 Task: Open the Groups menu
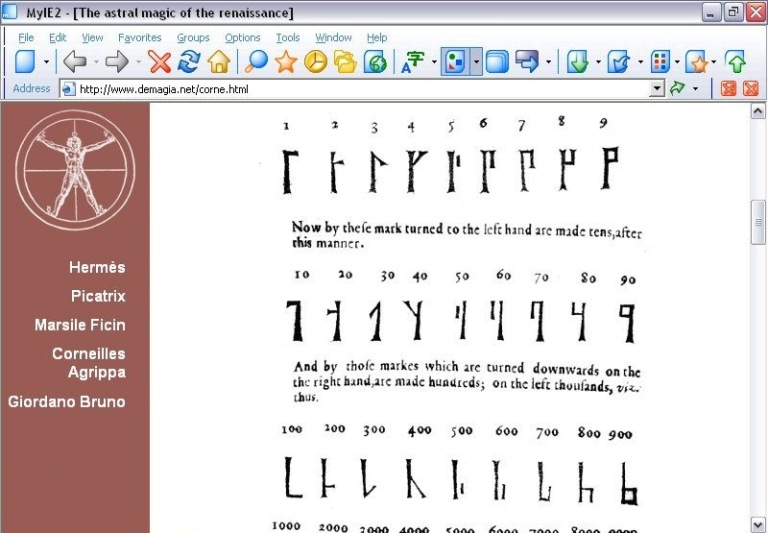click(193, 38)
